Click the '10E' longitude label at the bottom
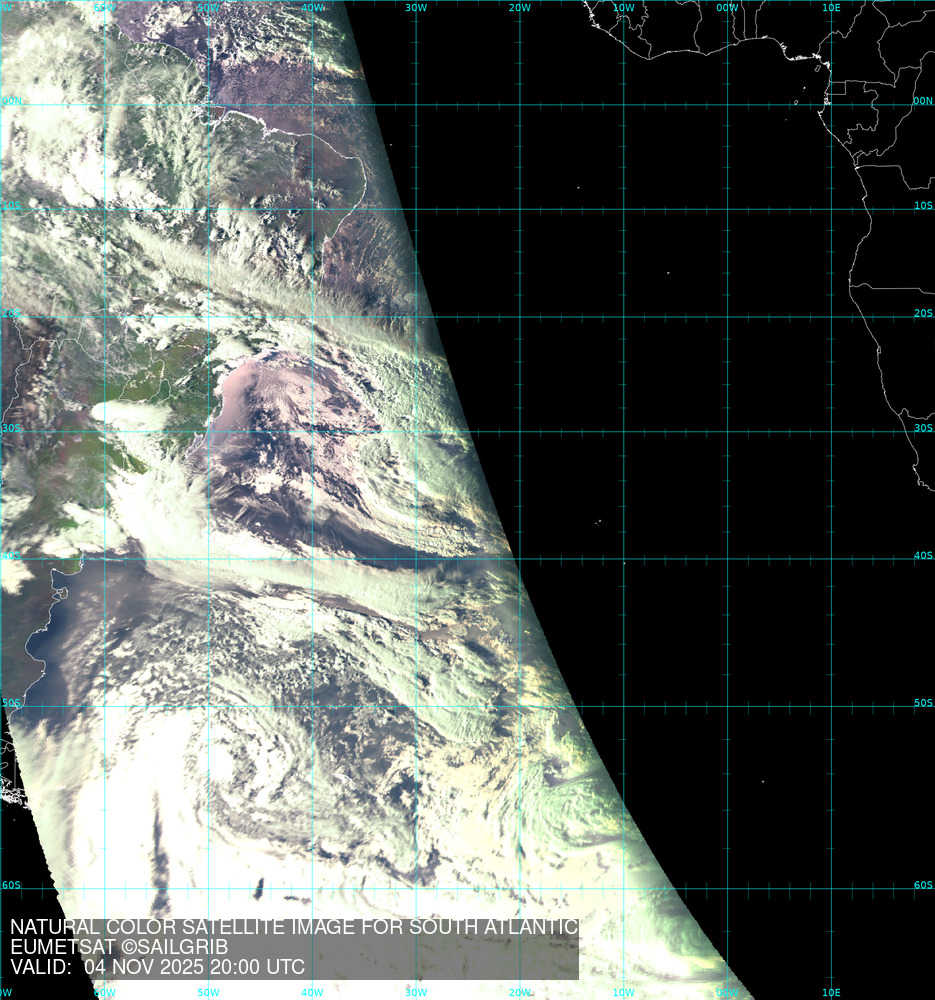935x1000 pixels. pyautogui.click(x=830, y=992)
